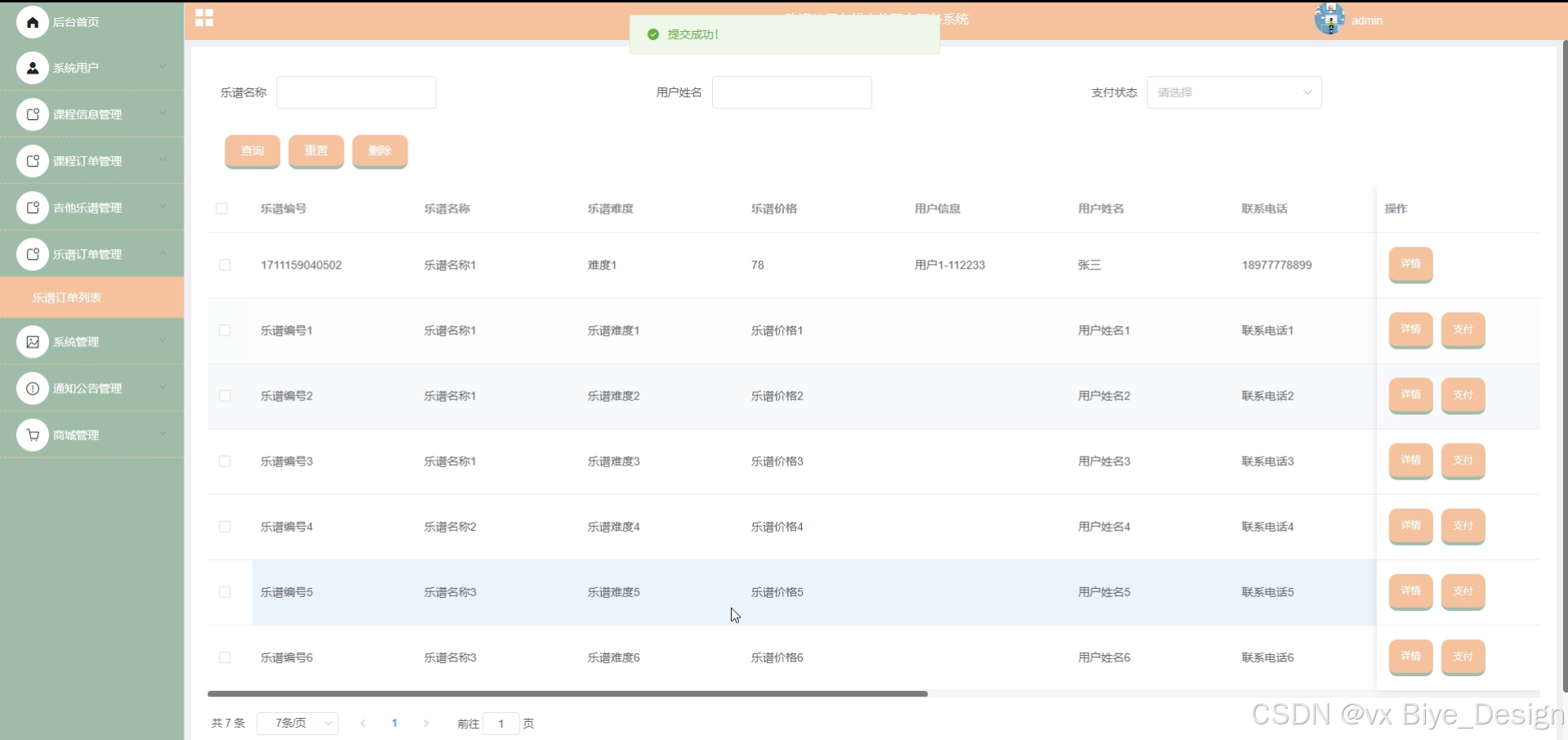1568x740 pixels.
Task: Collapse the 乐谱订单管理 menu chevron
Action: [x=163, y=252]
